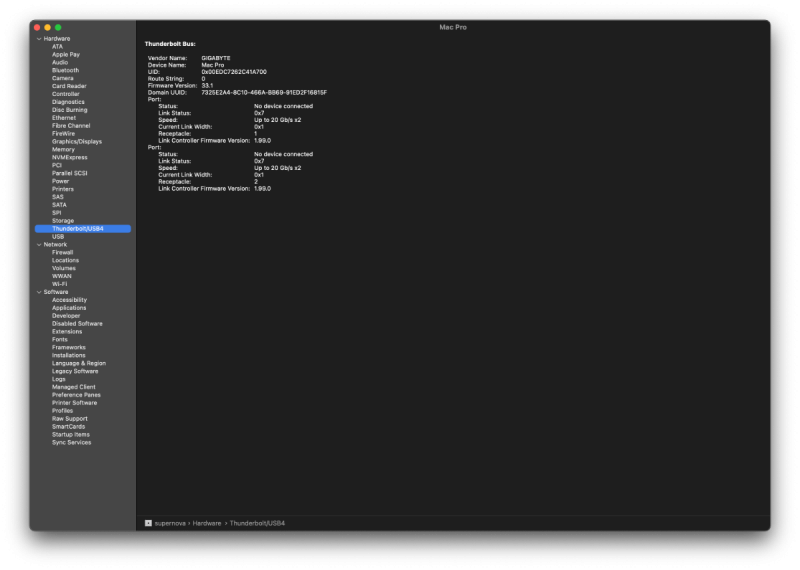Open the Bluetooth hardware item
The image size is (800, 570).
(65, 70)
